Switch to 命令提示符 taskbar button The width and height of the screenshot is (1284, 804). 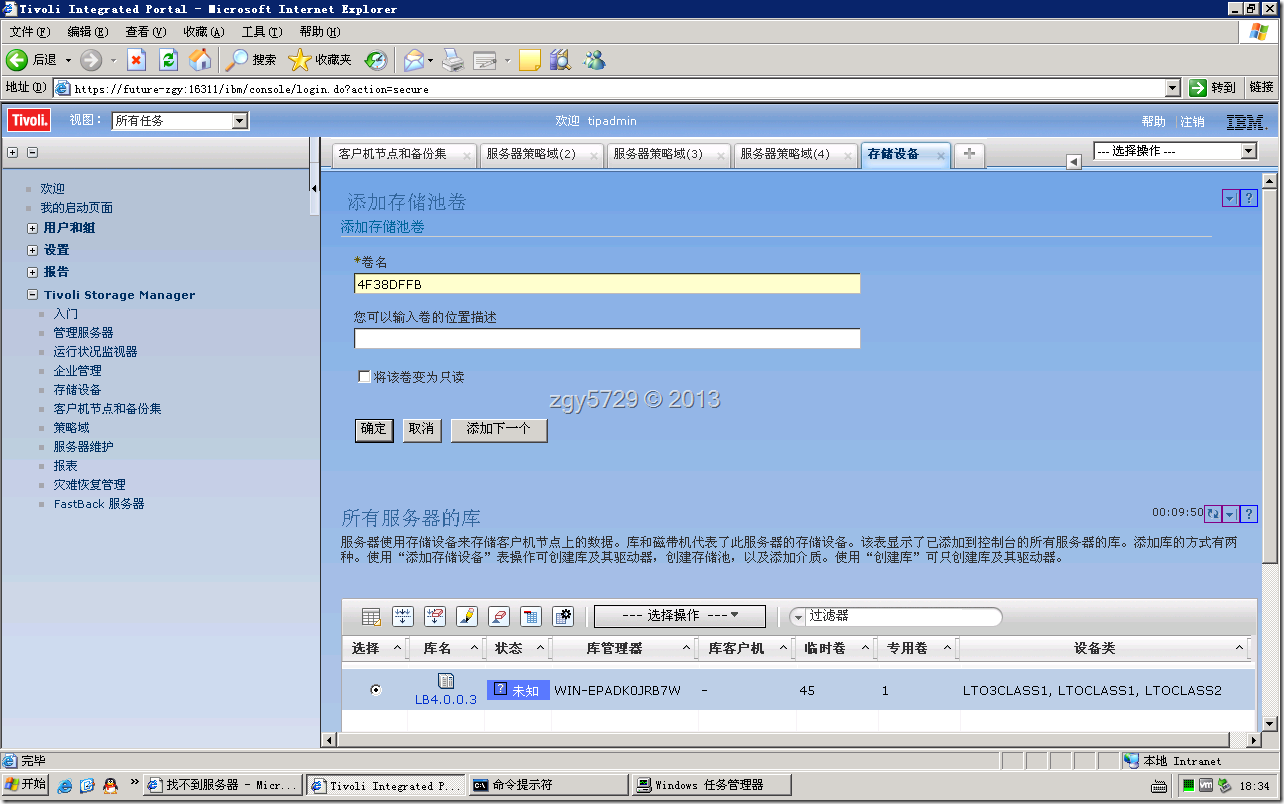point(549,786)
